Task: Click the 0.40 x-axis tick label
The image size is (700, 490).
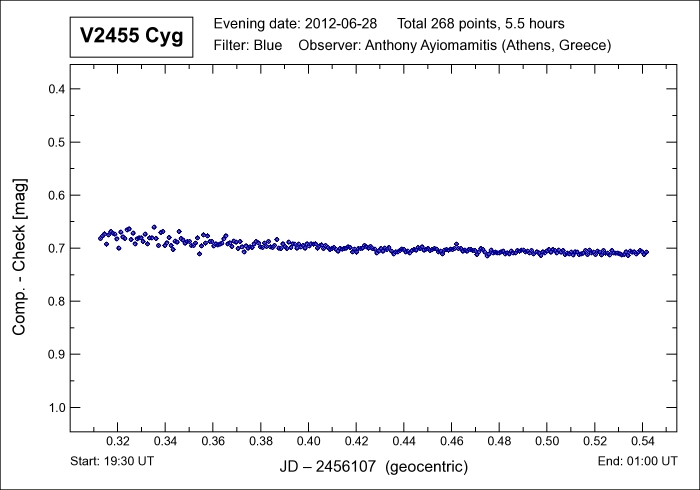Action: click(x=309, y=440)
